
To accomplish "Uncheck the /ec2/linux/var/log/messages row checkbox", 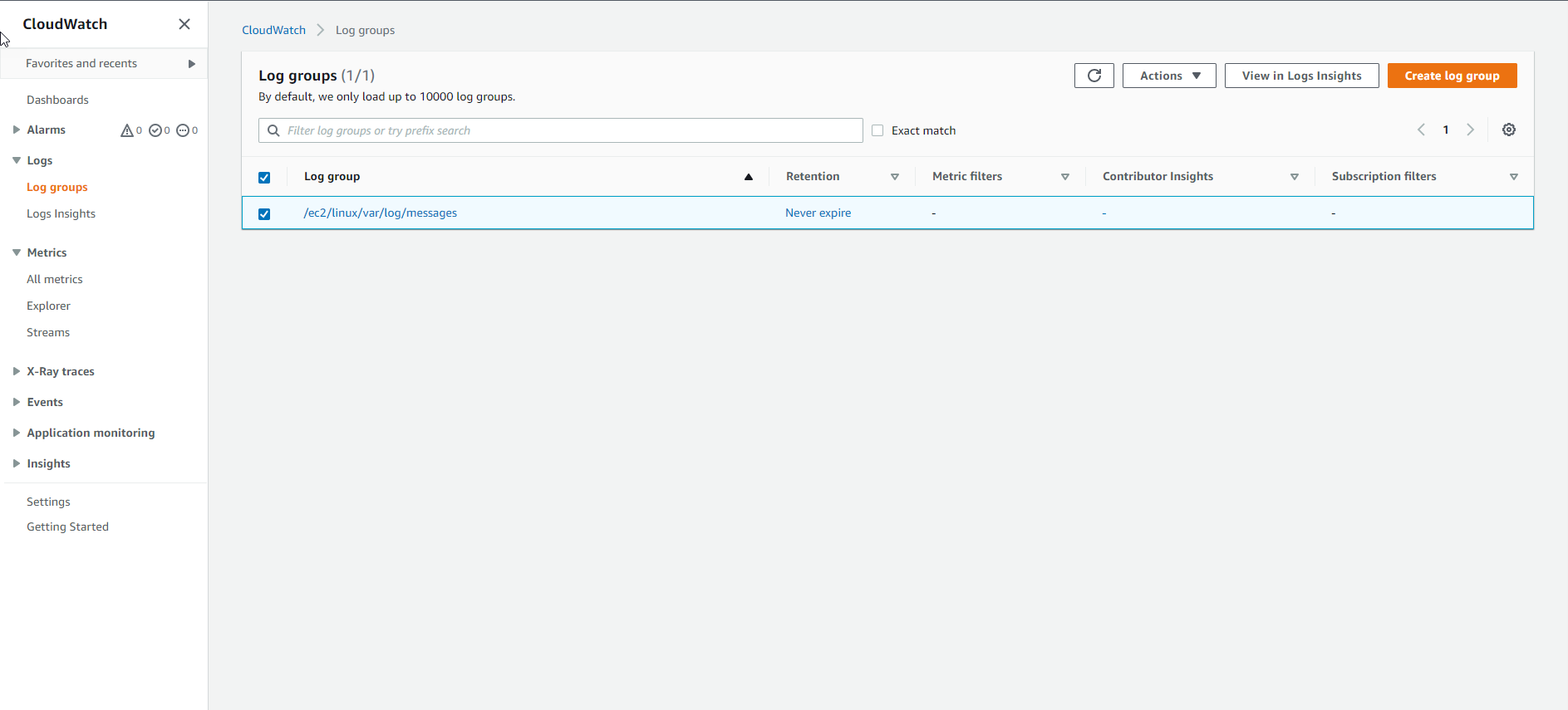I will pyautogui.click(x=264, y=214).
